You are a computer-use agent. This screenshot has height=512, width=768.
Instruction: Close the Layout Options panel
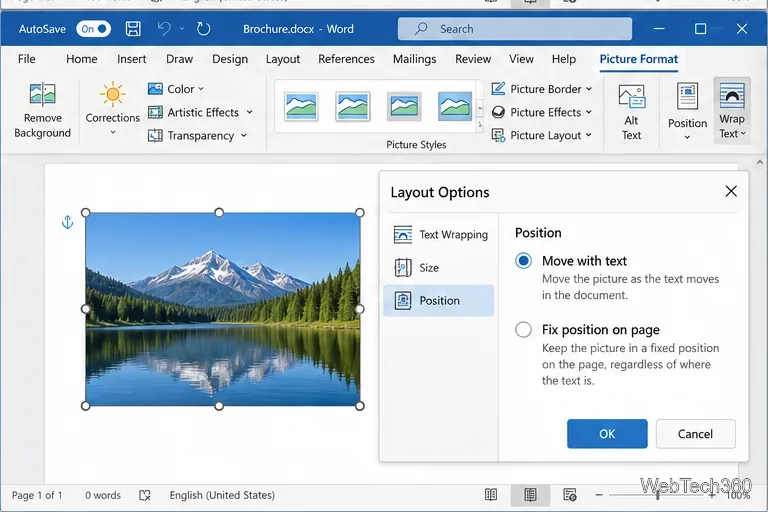tap(731, 191)
